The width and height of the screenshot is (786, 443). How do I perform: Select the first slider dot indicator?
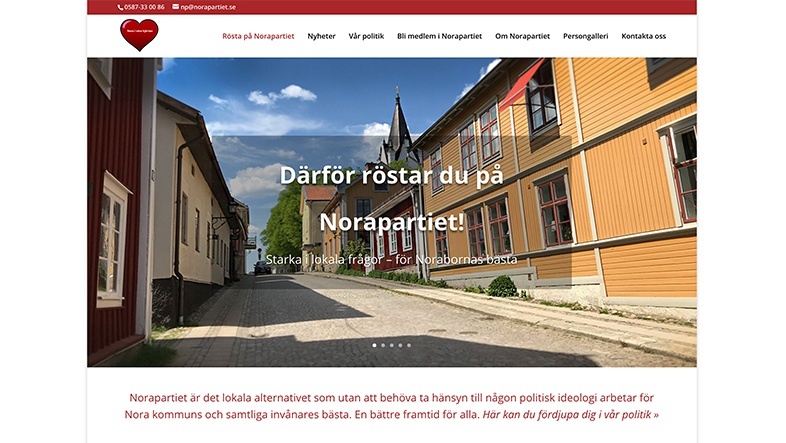tap(374, 345)
